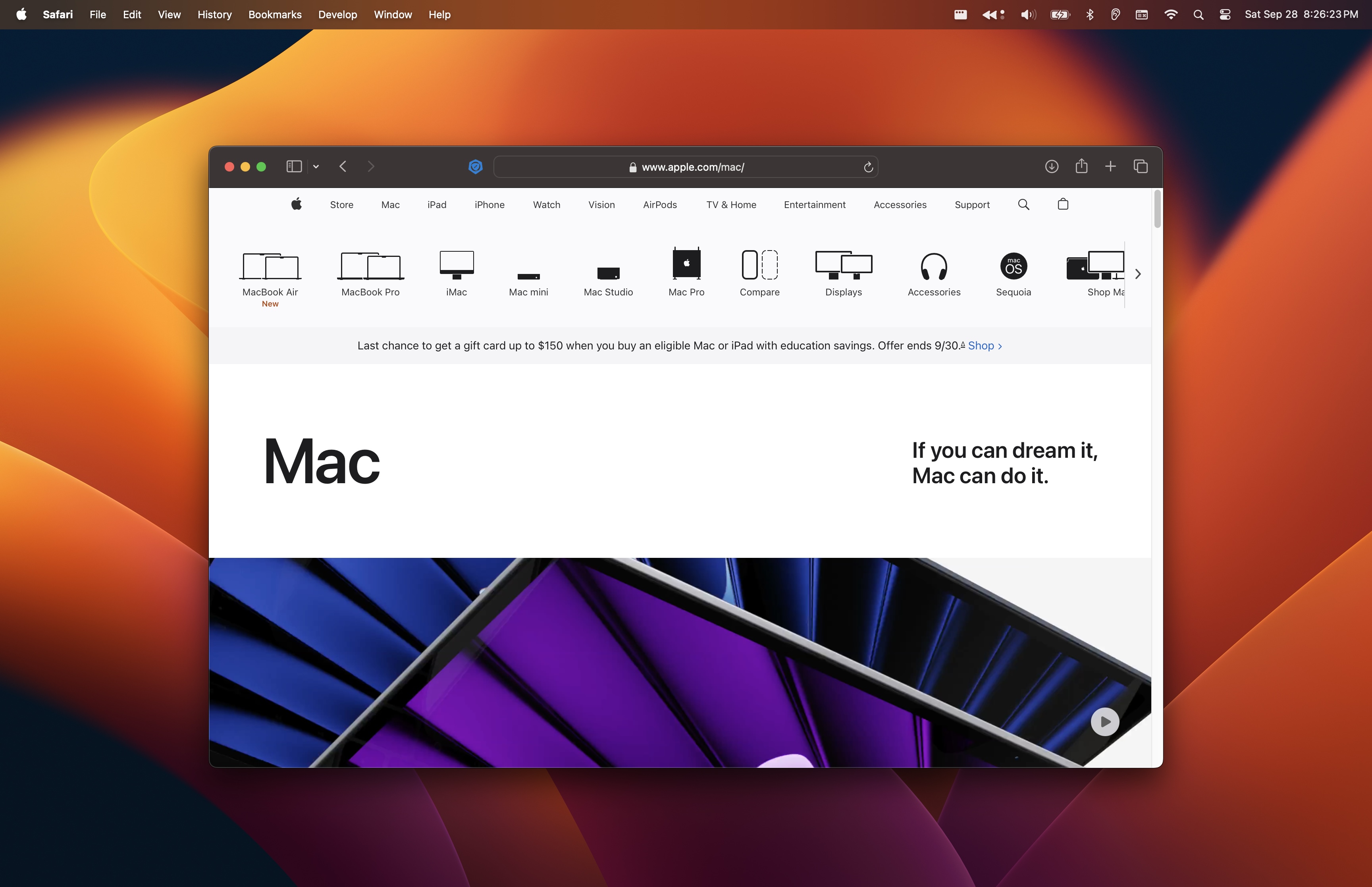The image size is (1372, 887).
Task: Reload the page with refresh icon
Action: click(x=868, y=167)
